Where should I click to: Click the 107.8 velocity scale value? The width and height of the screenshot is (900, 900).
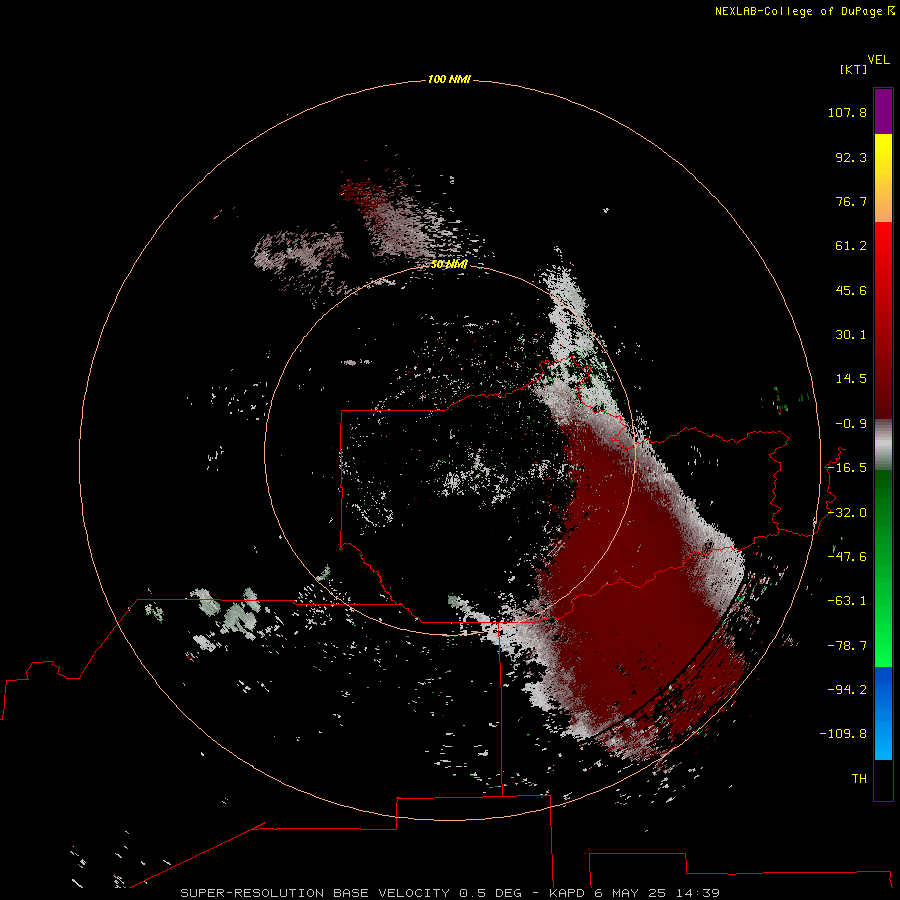(847, 112)
